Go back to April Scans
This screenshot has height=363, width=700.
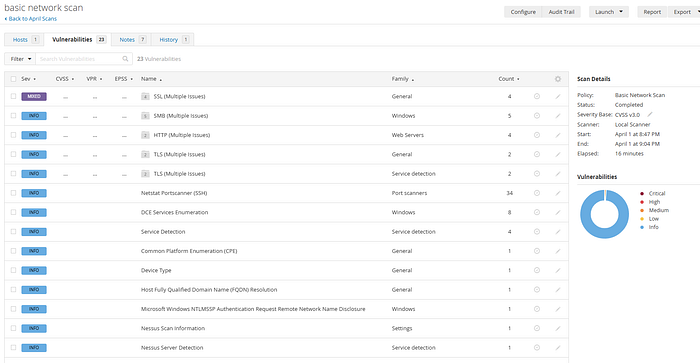[x=31, y=19]
